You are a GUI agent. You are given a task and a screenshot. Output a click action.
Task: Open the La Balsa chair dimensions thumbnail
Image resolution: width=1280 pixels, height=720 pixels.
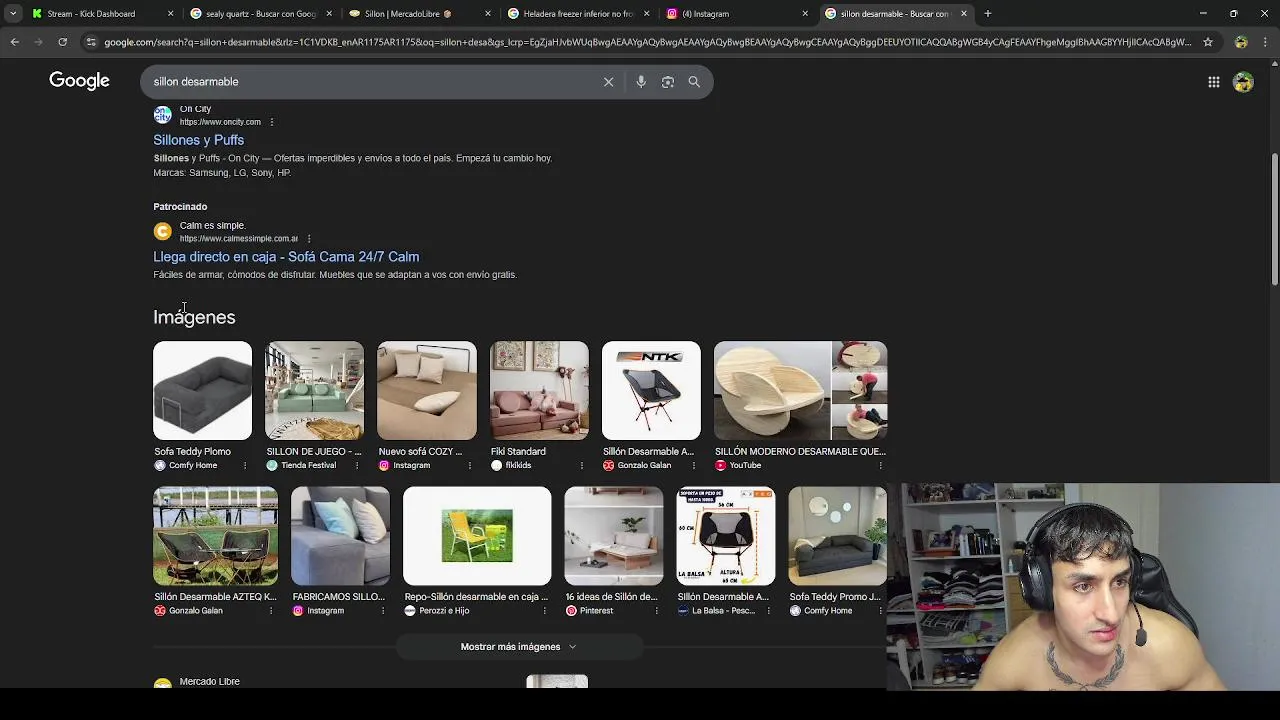click(x=726, y=536)
